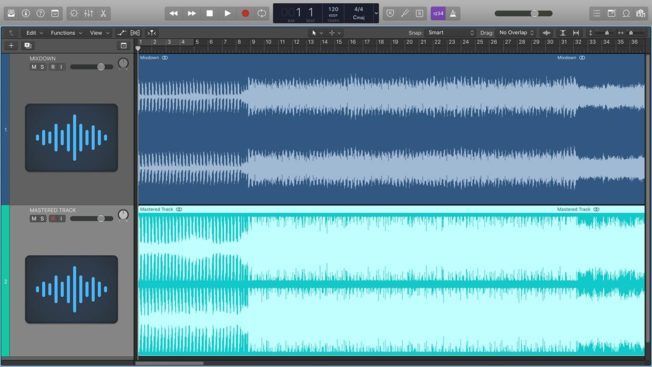The image size is (652, 367).
Task: Open the Edit menu in tracks area
Action: 35,33
